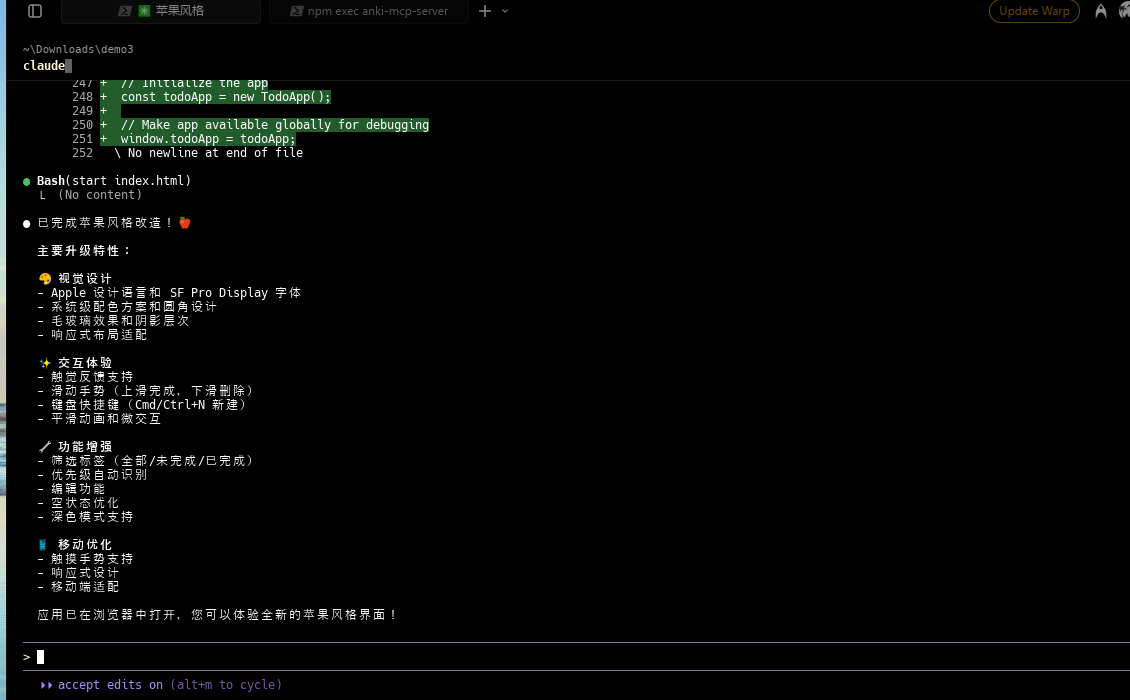This screenshot has height=700, width=1130.
Task: Focus the prompt input field after >
Action: pyautogui.click(x=577, y=657)
